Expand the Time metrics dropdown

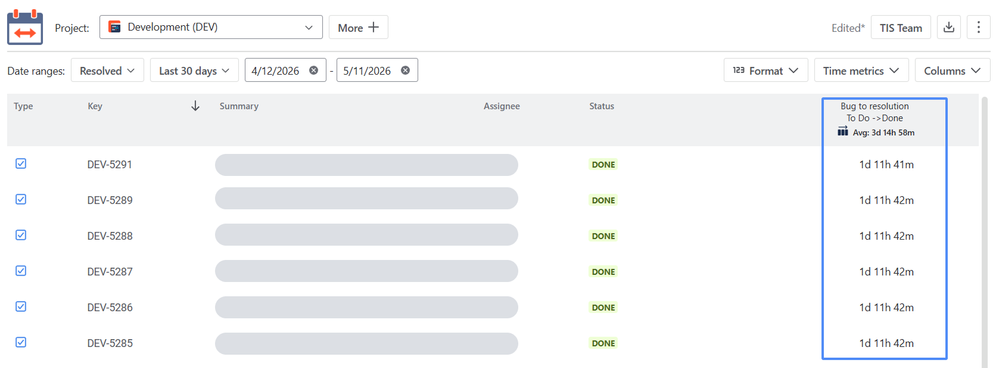point(861,71)
